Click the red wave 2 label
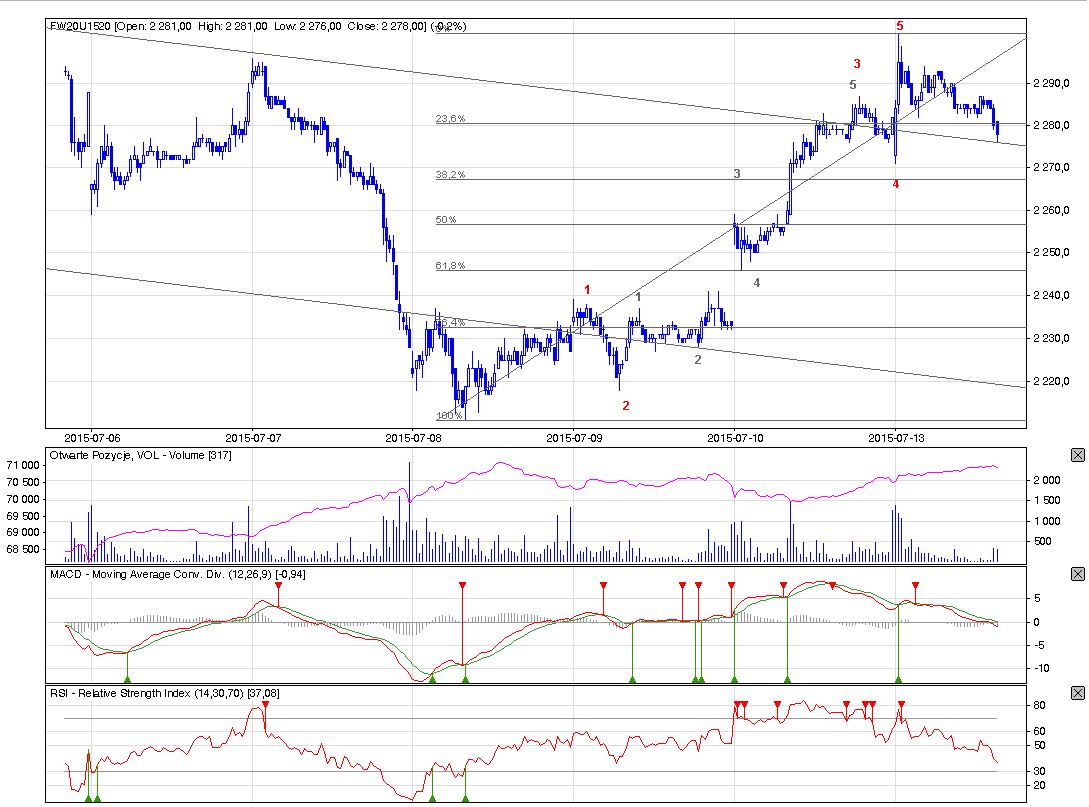 pyautogui.click(x=626, y=405)
